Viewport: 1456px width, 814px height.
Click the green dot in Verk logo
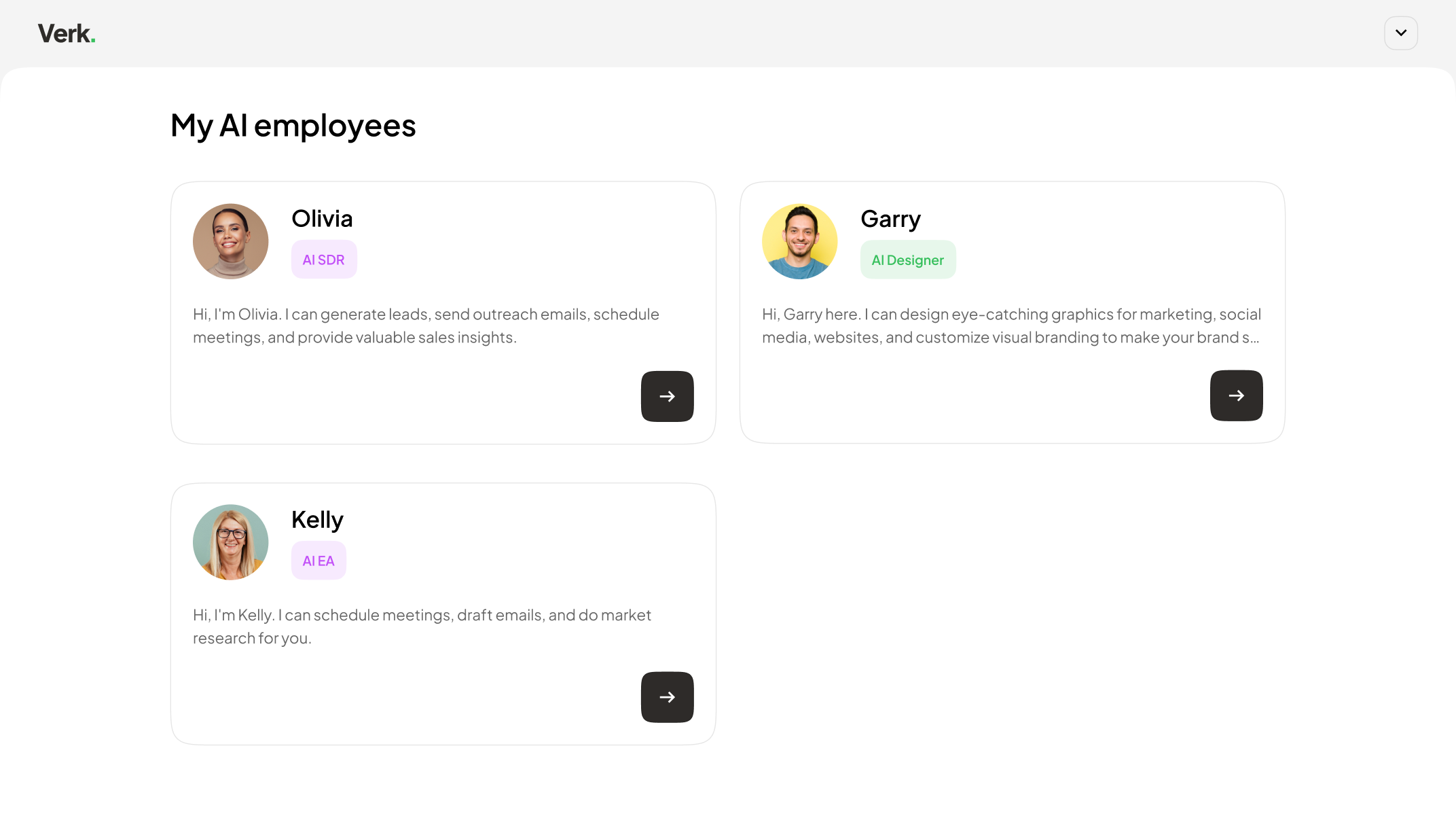pos(93,41)
